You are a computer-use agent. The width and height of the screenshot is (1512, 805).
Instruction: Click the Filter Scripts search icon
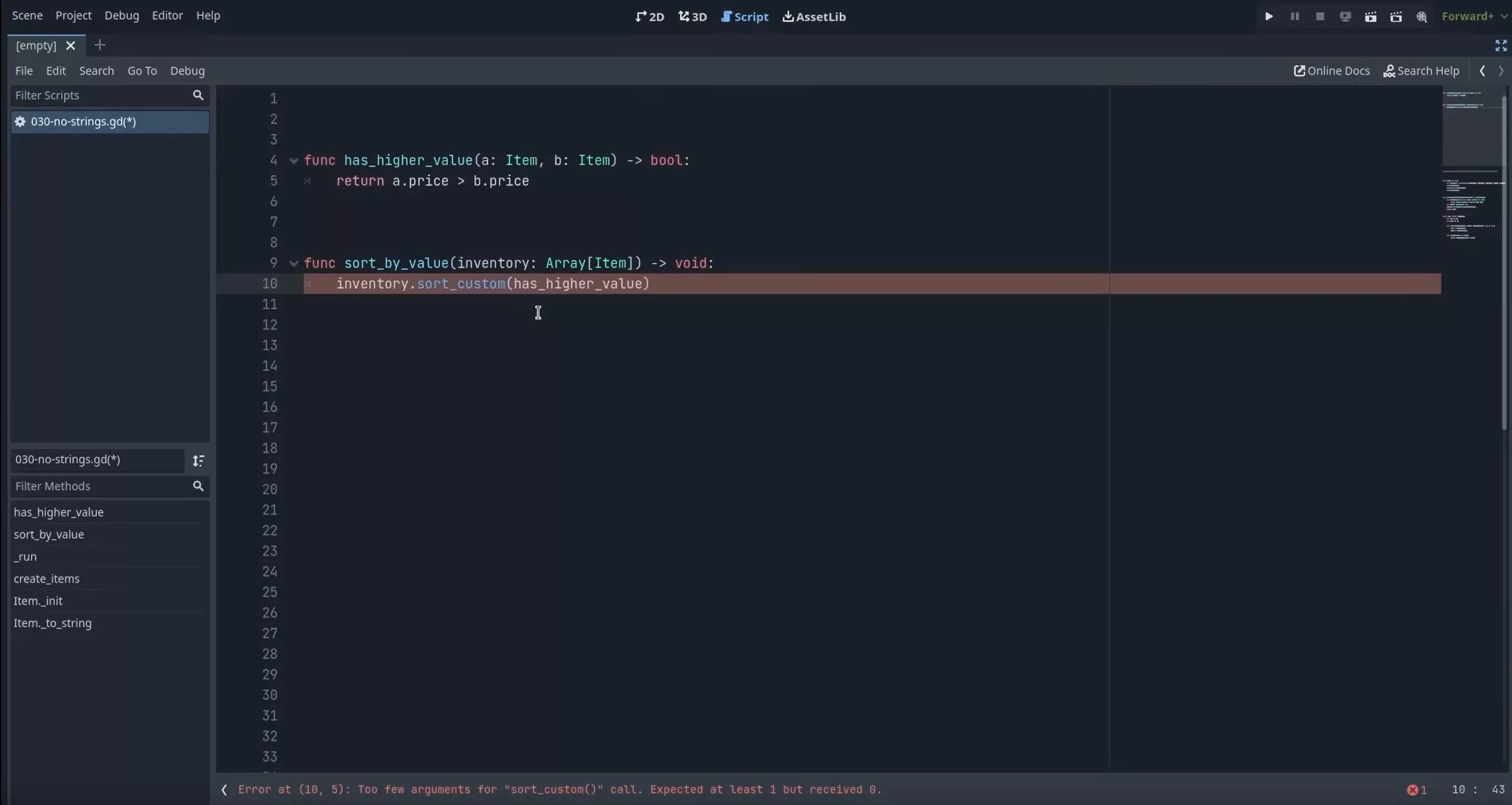(200, 95)
